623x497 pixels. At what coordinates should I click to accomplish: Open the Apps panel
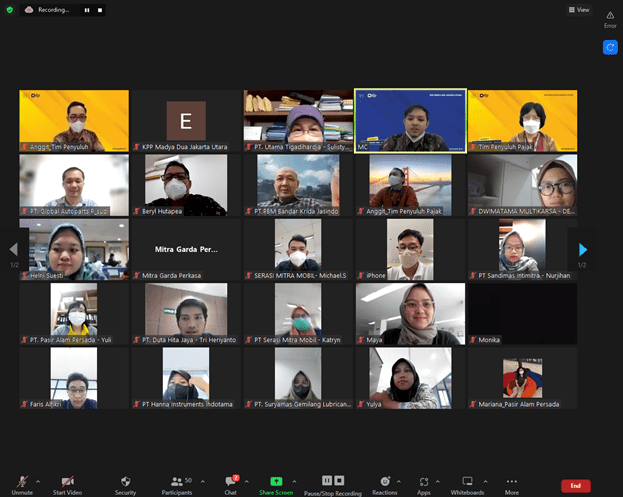pos(424,481)
